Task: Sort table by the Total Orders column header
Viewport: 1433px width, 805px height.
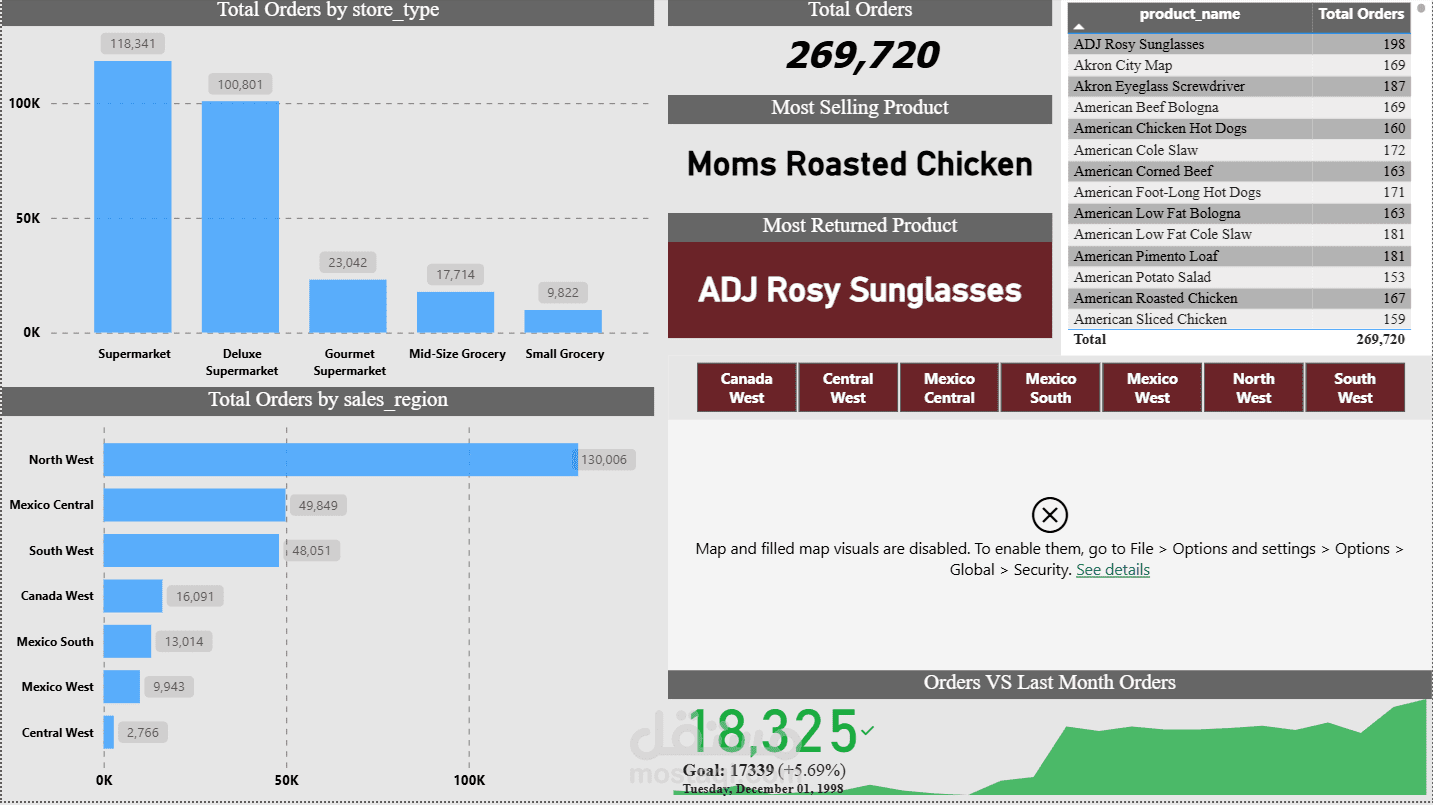Action: point(1361,14)
